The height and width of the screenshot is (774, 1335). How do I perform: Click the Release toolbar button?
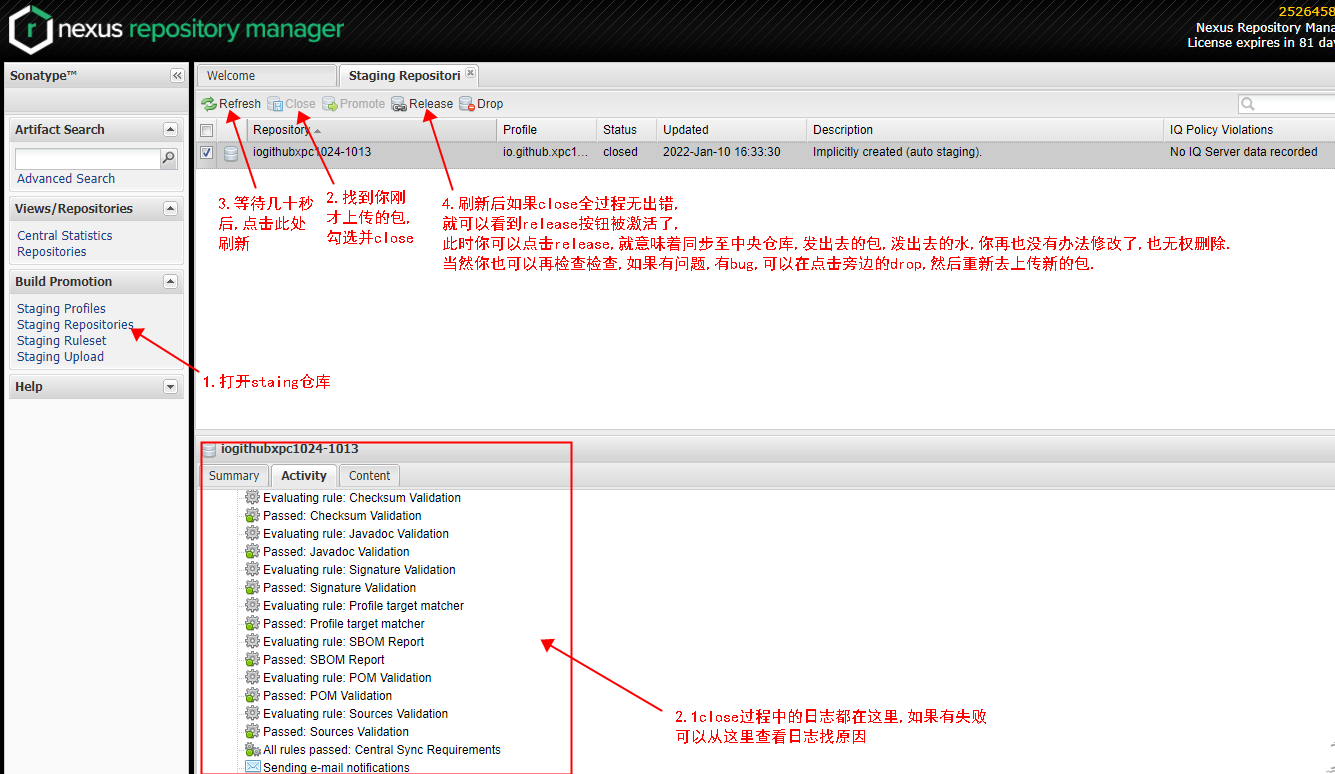click(x=422, y=104)
